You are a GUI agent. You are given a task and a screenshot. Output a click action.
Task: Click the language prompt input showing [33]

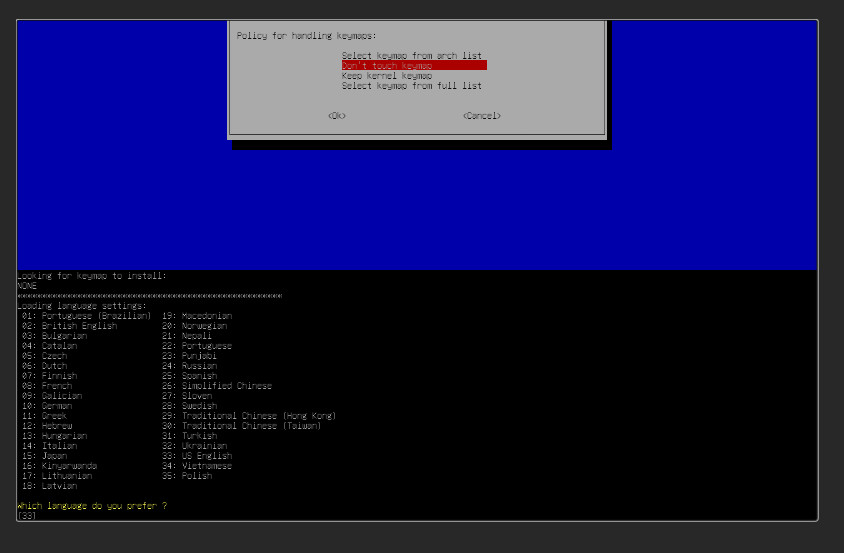click(x=27, y=516)
